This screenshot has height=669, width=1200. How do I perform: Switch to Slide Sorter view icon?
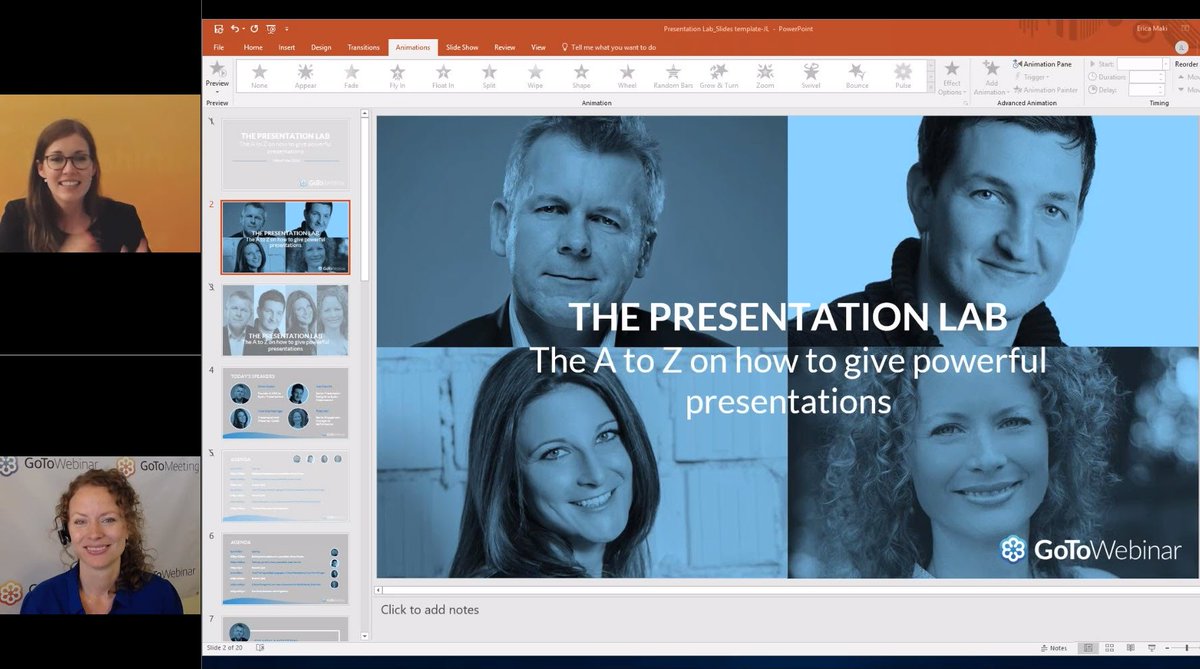(1108, 648)
